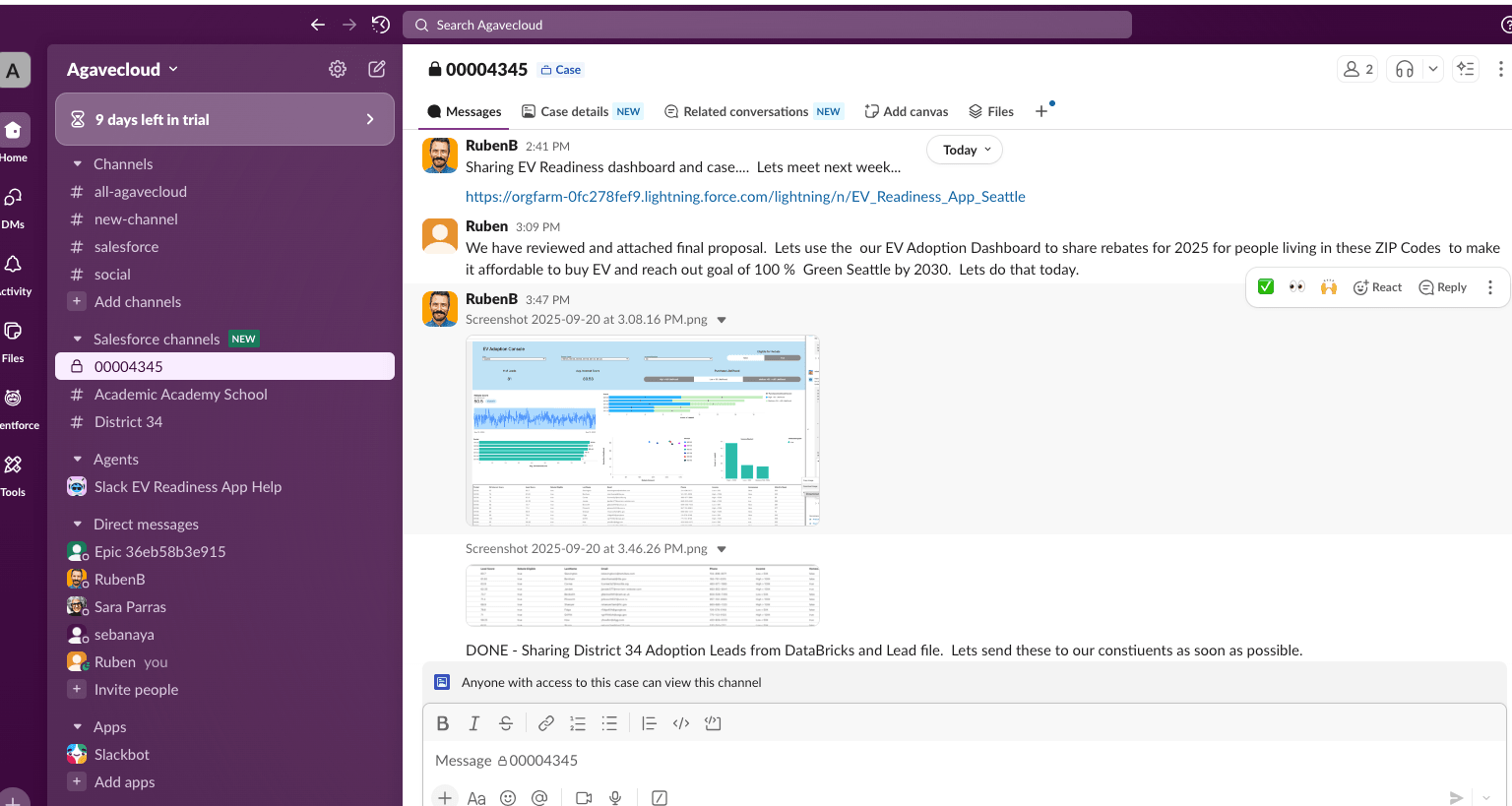Click the Message 00004345 input box
Viewport: 1512px width, 806px height.
pyautogui.click(x=965, y=761)
